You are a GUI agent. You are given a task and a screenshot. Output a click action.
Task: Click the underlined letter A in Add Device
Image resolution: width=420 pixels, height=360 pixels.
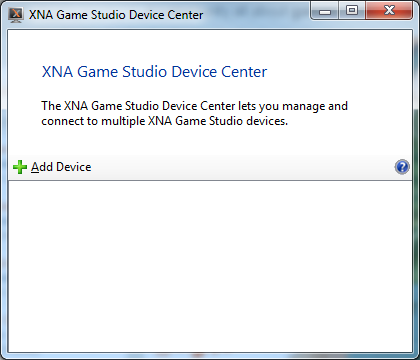coord(35,167)
